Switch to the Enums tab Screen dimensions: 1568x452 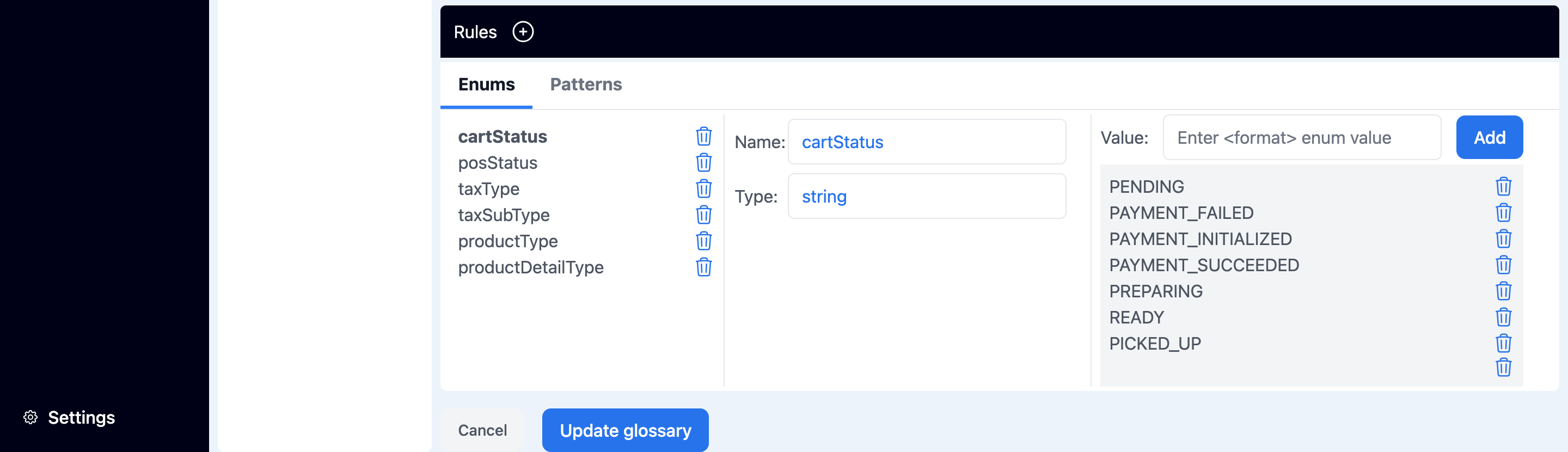[486, 84]
